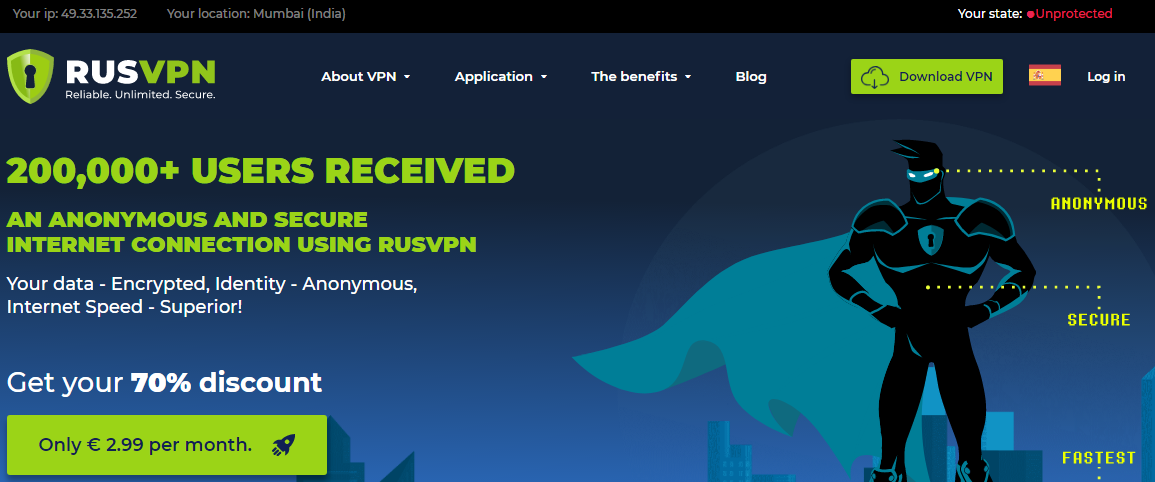
Task: Open the Application menu
Action: [501, 77]
